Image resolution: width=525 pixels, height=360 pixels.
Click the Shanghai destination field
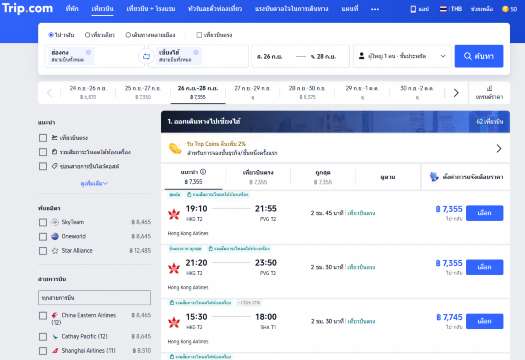click(x=200, y=56)
